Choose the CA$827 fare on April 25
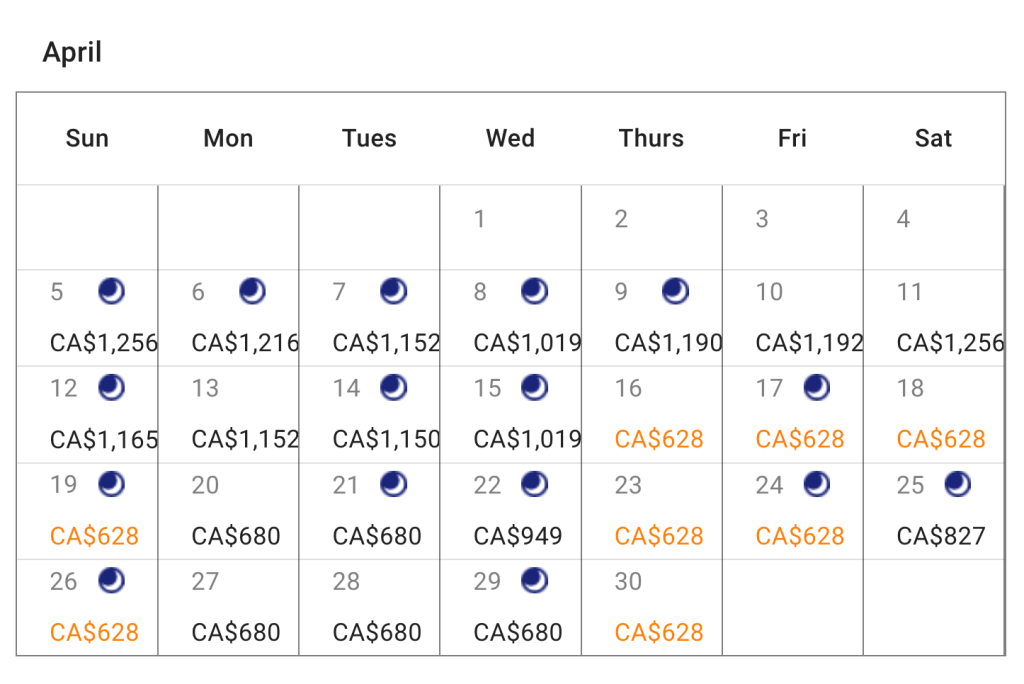The height and width of the screenshot is (684, 1024). tap(941, 536)
